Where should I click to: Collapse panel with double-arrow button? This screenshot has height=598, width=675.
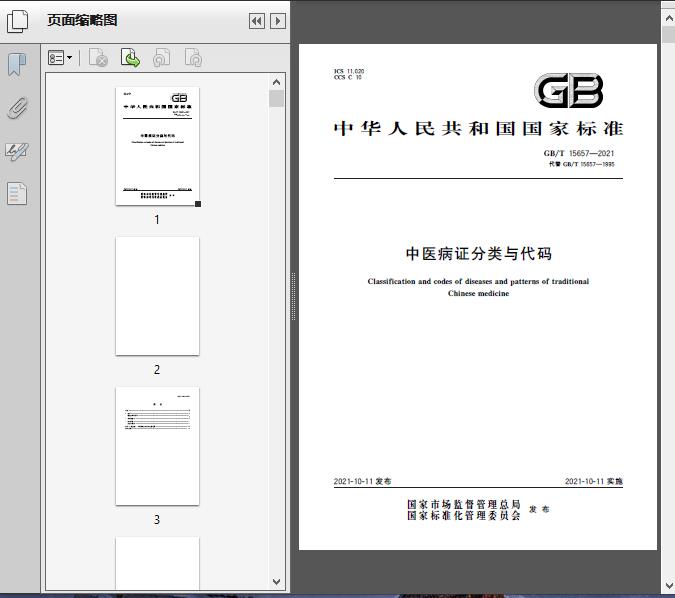tap(257, 21)
